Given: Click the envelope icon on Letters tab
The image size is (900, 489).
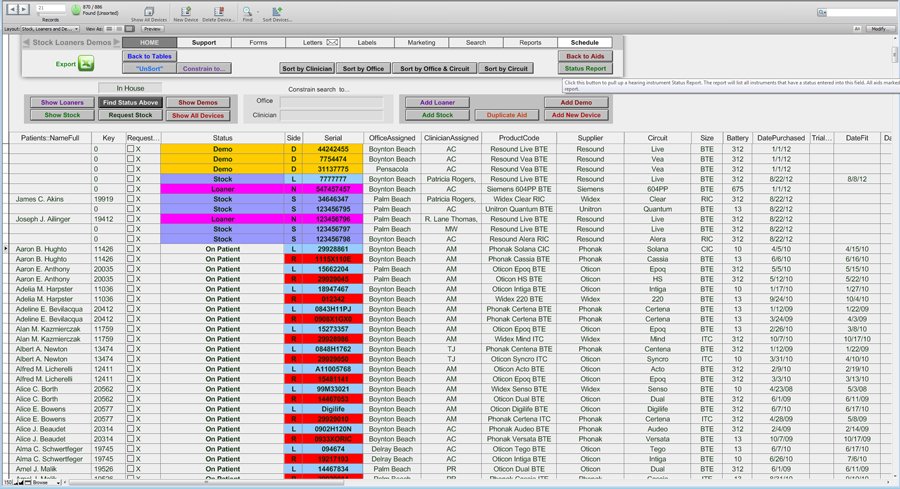Looking at the screenshot, I should coord(332,42).
